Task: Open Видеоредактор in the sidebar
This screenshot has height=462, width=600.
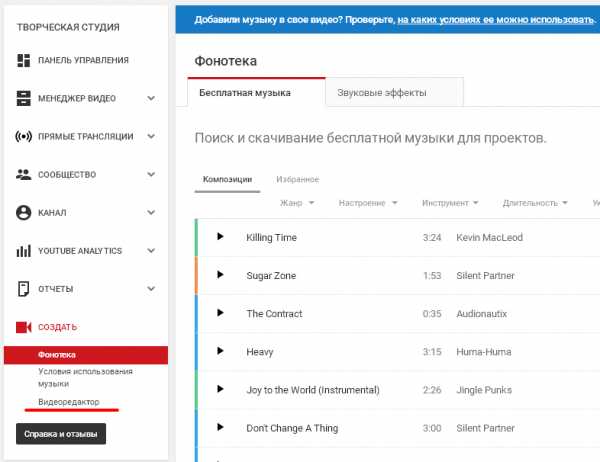Action: (69, 402)
